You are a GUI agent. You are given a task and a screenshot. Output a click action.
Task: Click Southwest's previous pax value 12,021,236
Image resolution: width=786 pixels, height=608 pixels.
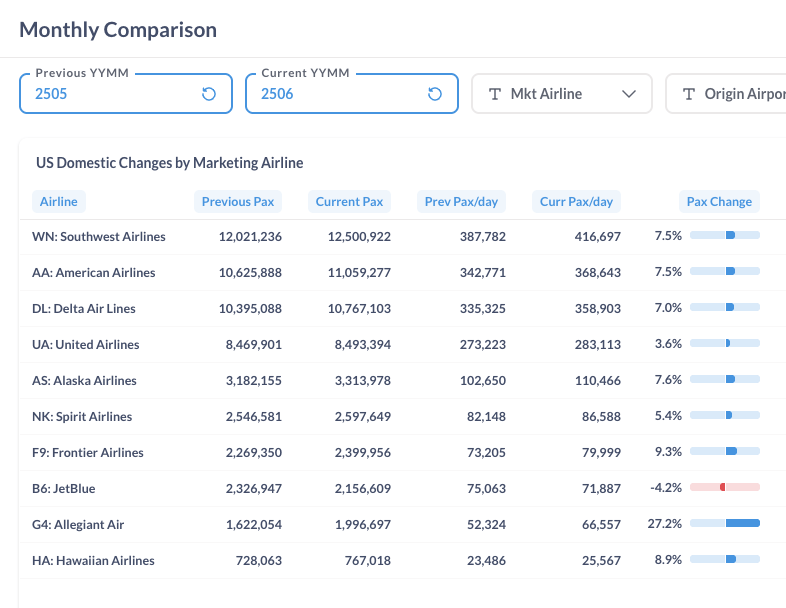click(x=250, y=237)
